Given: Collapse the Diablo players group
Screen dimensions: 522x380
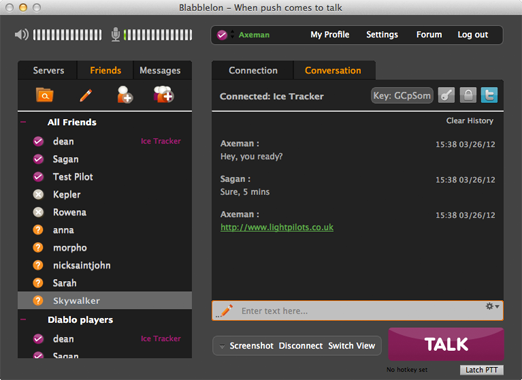Looking at the screenshot, I should [x=23, y=320].
